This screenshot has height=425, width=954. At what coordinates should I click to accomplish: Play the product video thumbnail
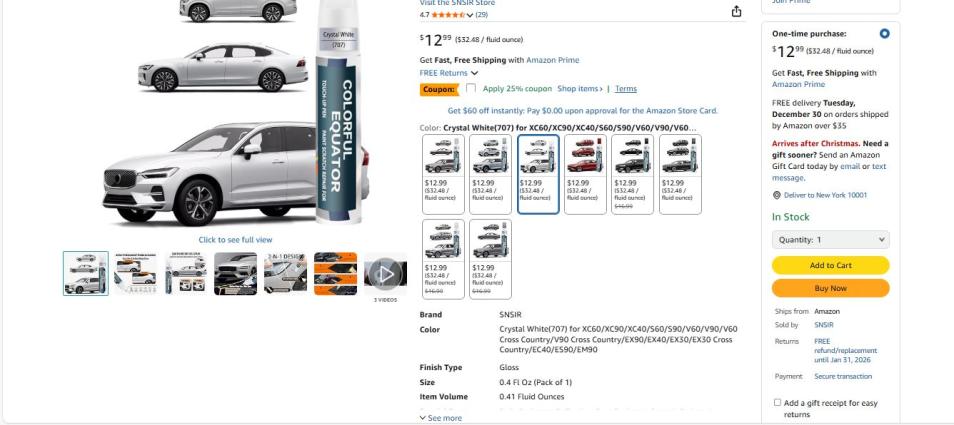point(385,274)
